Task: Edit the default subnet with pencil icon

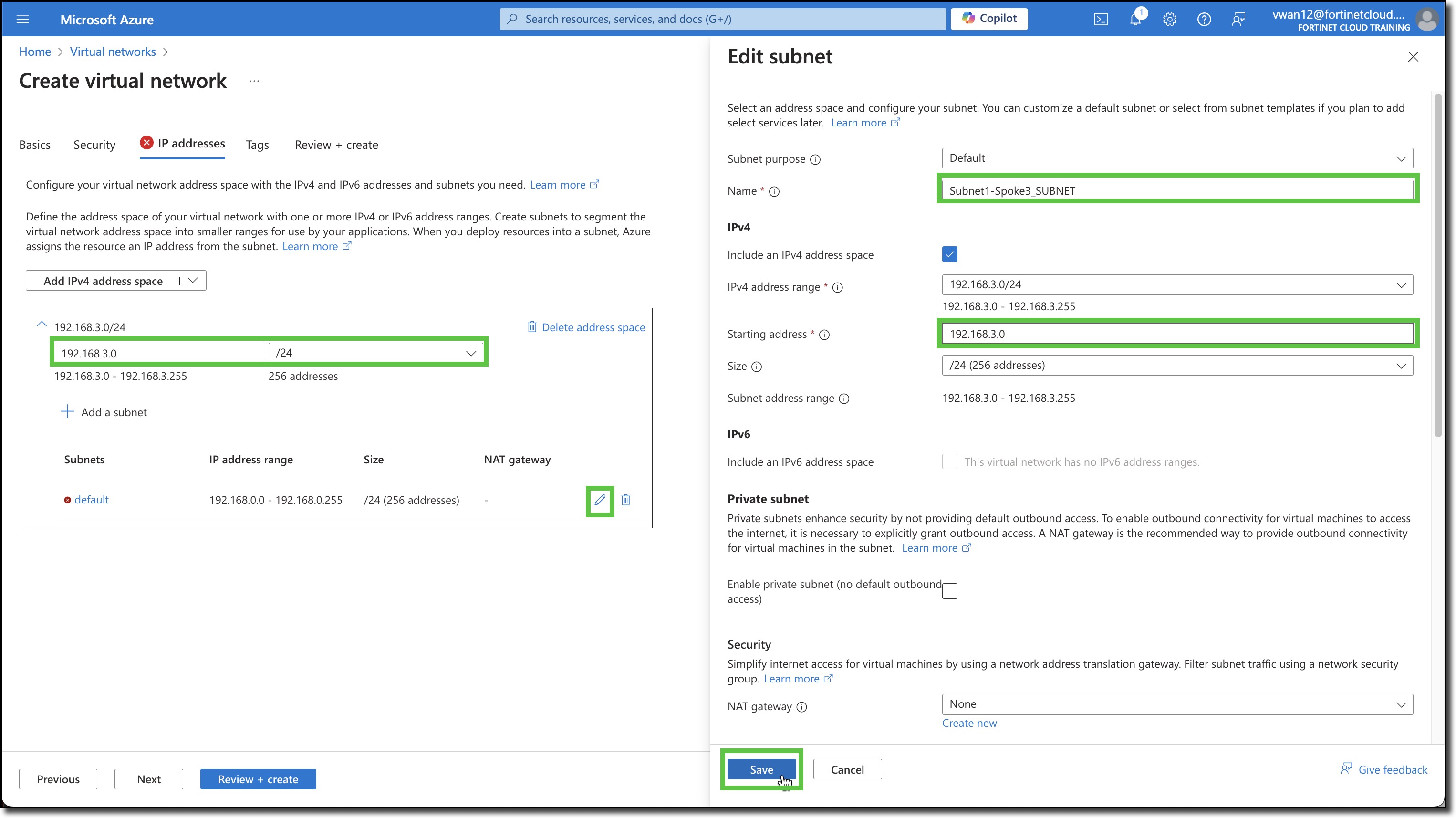Action: tap(600, 500)
